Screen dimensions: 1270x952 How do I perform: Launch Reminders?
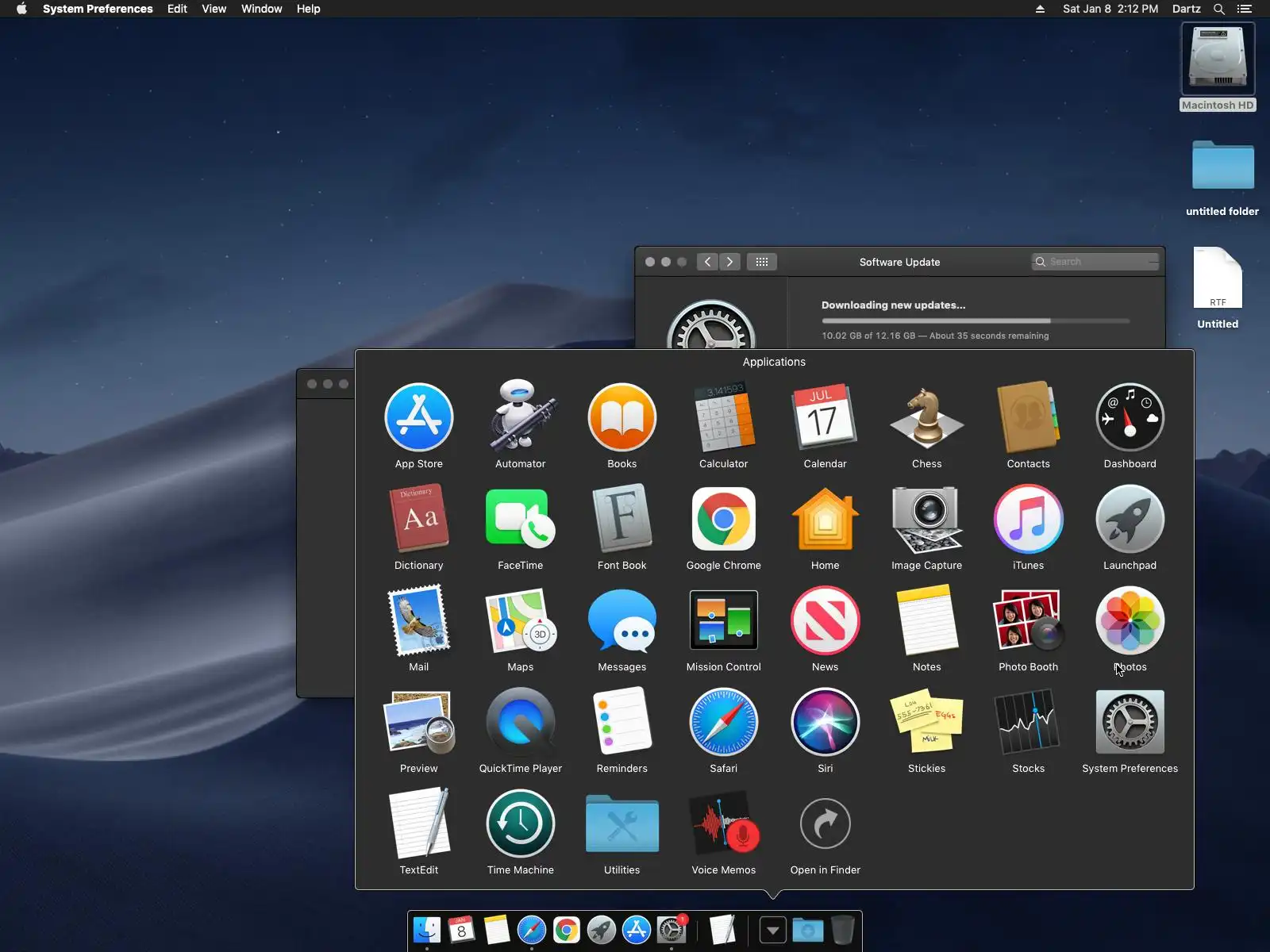(622, 723)
